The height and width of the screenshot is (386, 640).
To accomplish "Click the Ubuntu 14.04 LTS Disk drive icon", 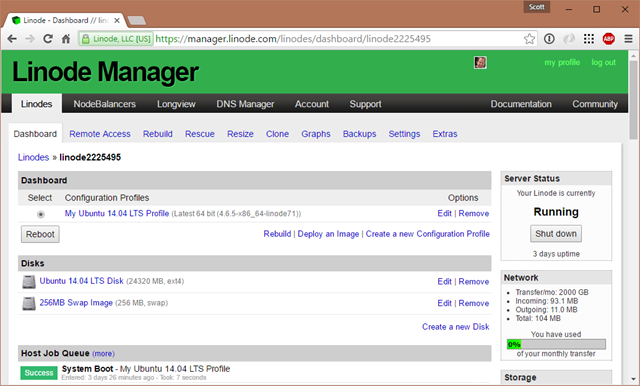I will [x=29, y=282].
